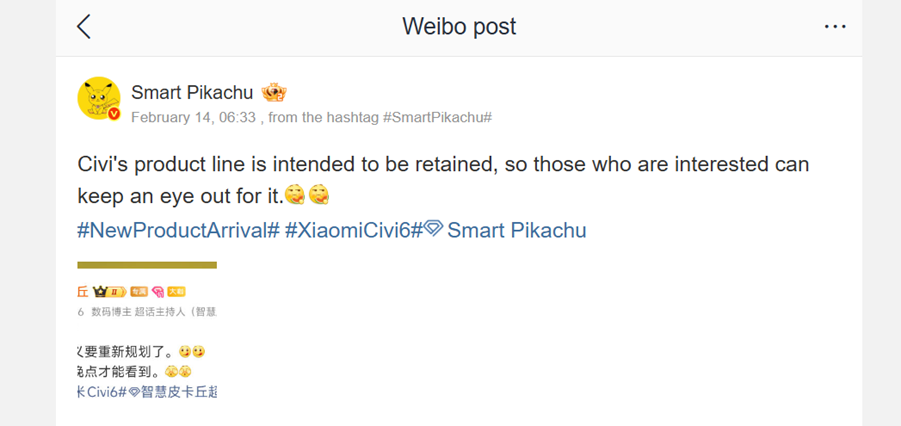Click the "Weibo post" header title

(459, 27)
